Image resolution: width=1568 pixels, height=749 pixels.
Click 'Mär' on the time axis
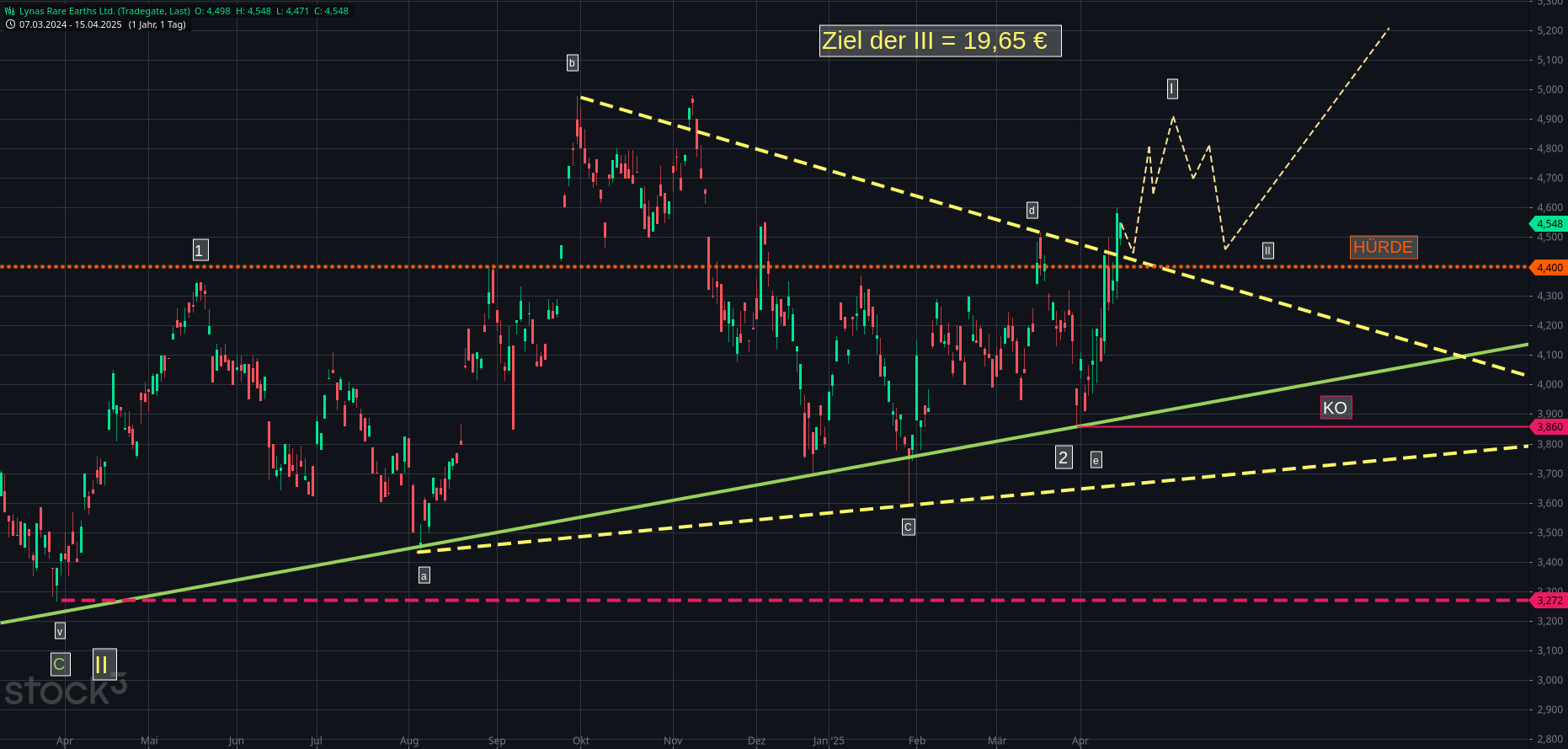(x=997, y=741)
